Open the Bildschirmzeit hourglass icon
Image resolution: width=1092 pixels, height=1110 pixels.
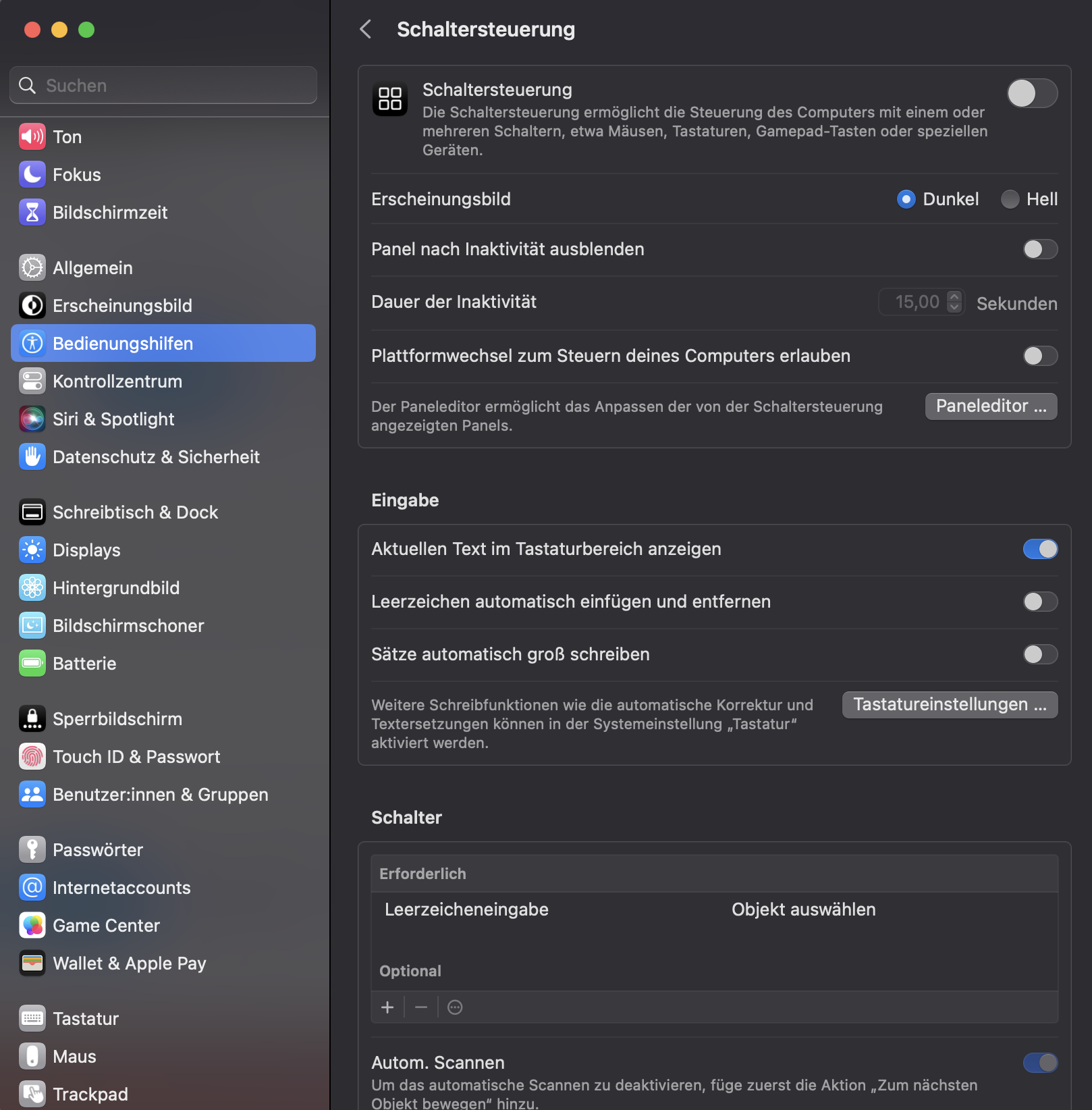click(x=32, y=213)
